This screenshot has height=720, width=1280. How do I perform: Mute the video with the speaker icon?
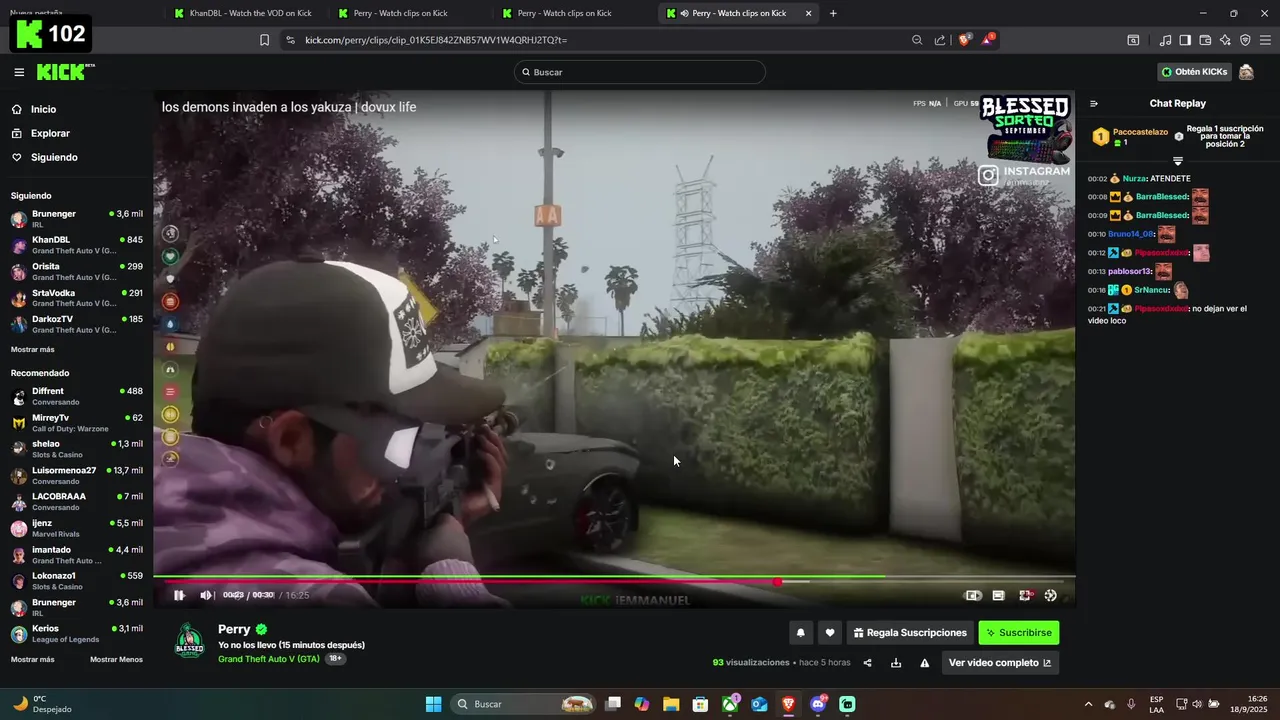[x=206, y=595]
